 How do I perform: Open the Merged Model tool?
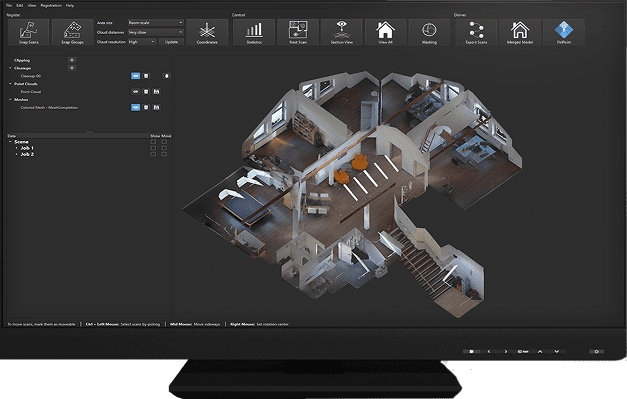click(520, 32)
